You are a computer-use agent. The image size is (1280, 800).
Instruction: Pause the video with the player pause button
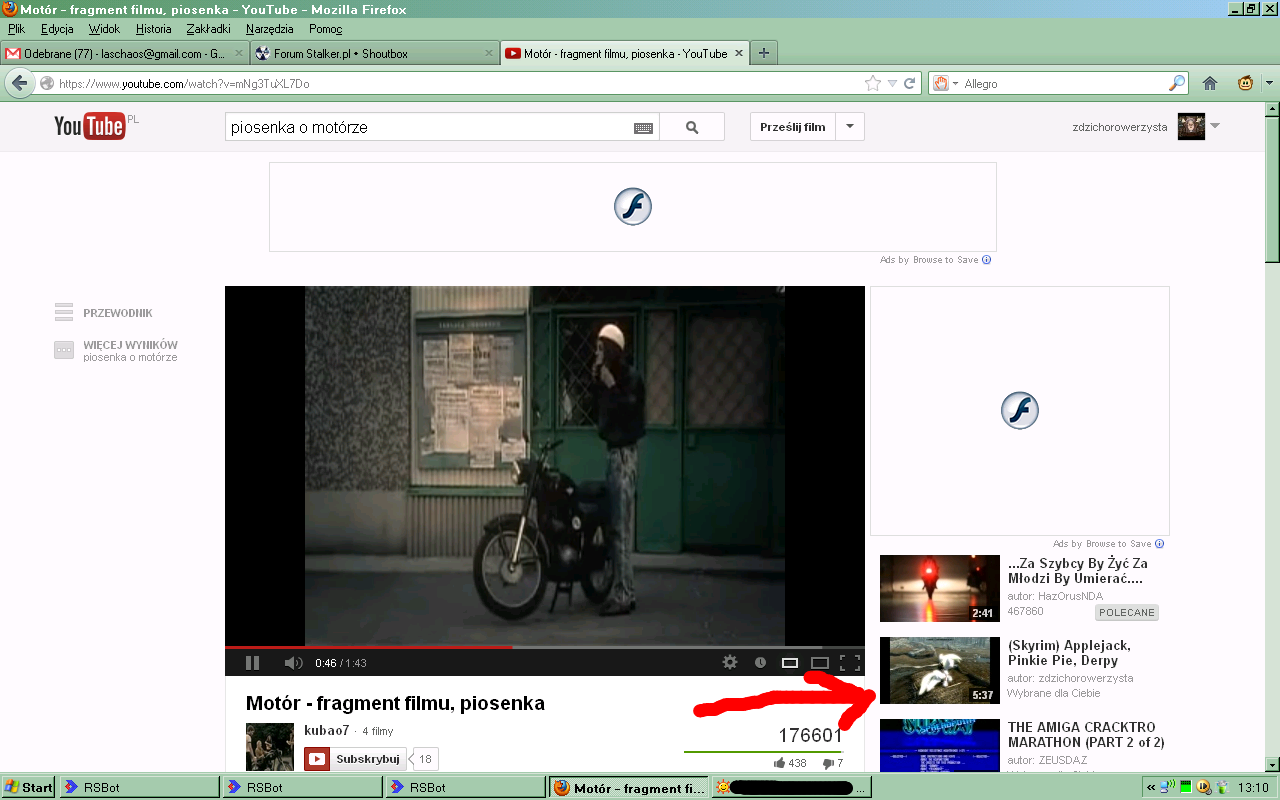tap(252, 662)
